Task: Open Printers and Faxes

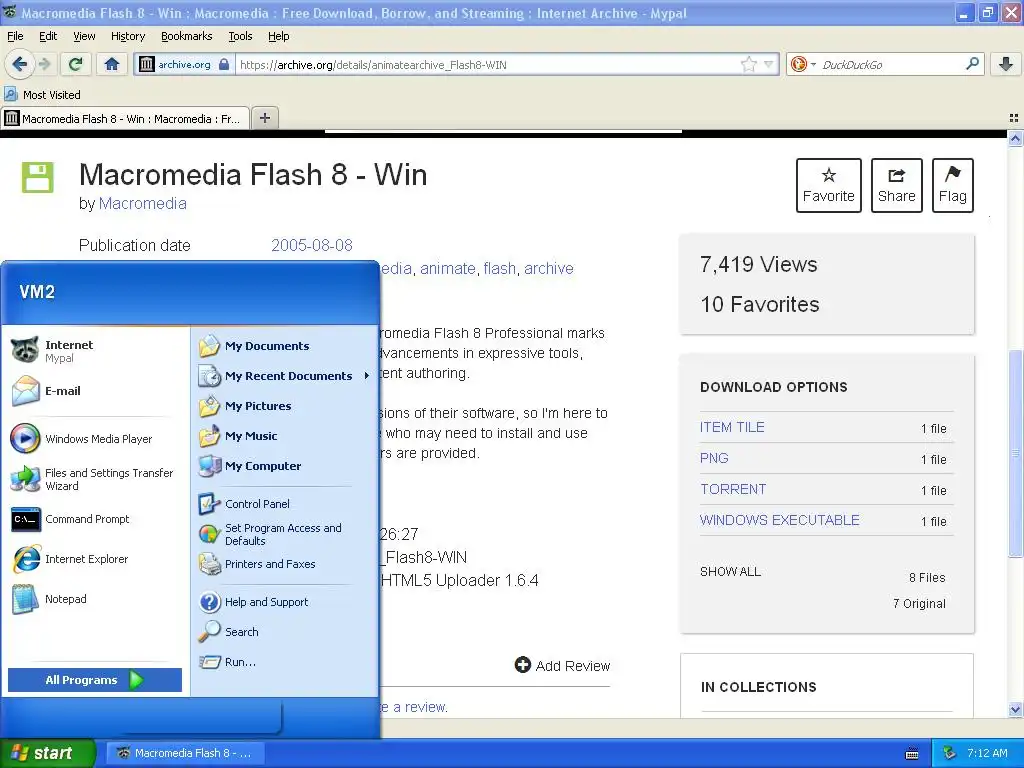Action: click(284, 564)
